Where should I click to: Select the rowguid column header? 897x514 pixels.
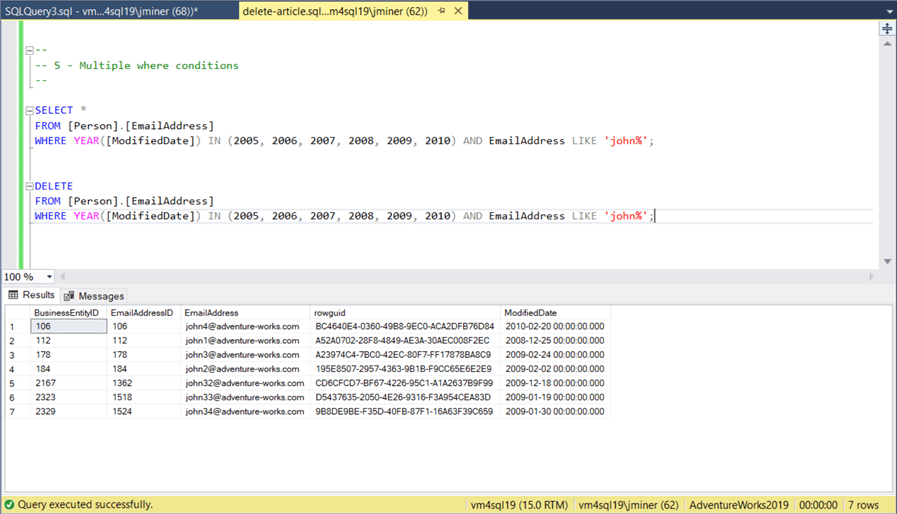coord(405,313)
